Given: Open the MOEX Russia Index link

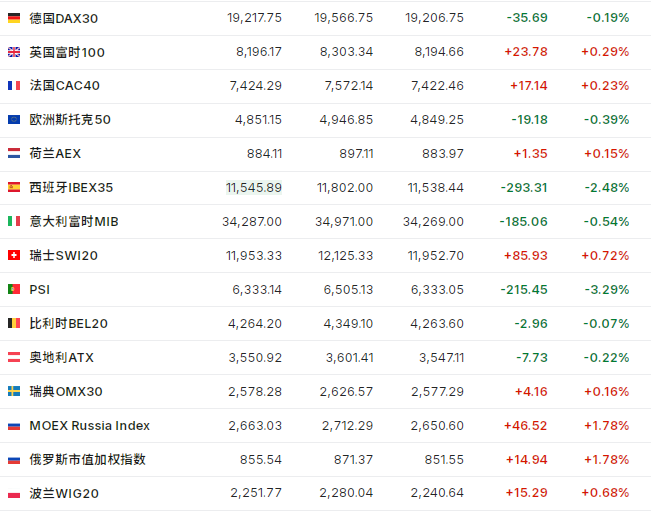Looking at the screenshot, I should 89,426.
